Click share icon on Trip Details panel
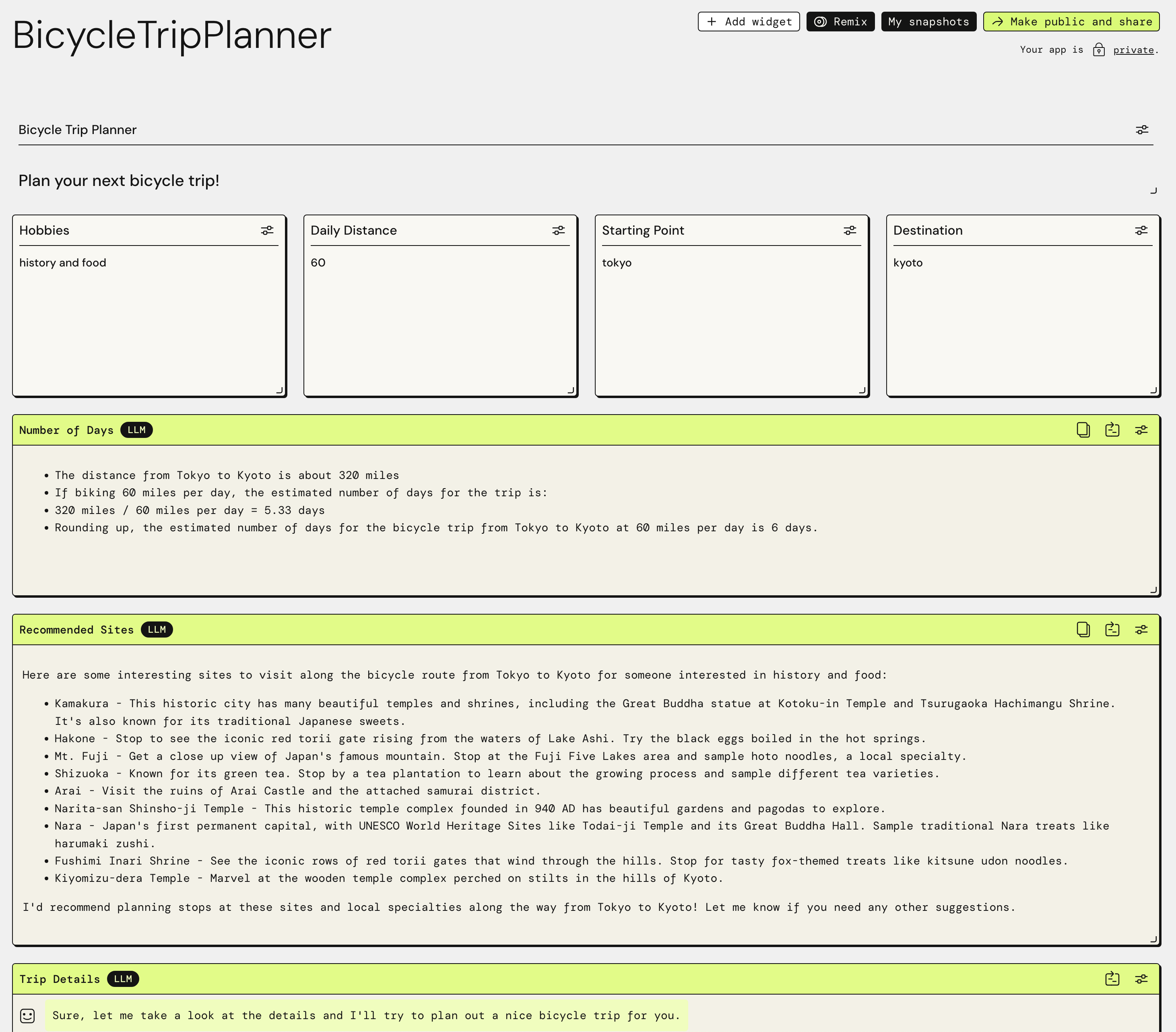1176x1032 pixels. pos(1112,979)
